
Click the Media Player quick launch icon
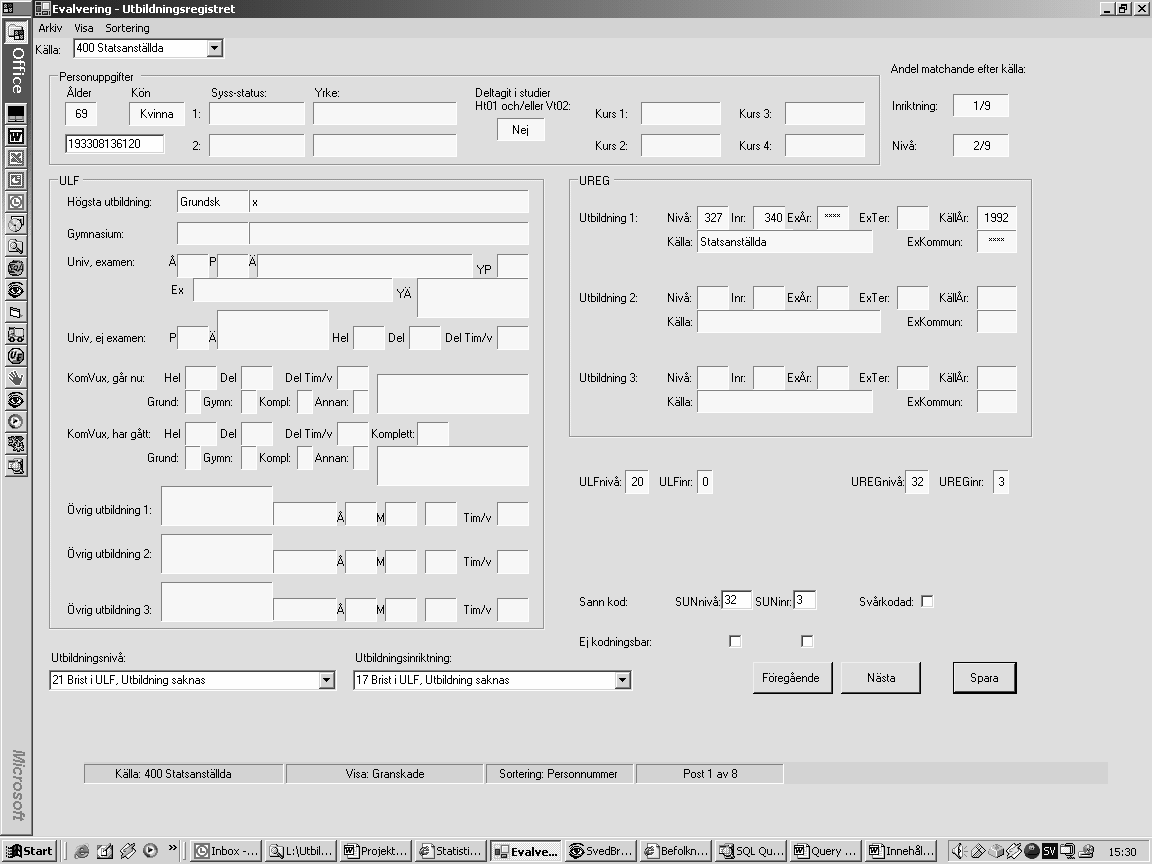coord(151,851)
